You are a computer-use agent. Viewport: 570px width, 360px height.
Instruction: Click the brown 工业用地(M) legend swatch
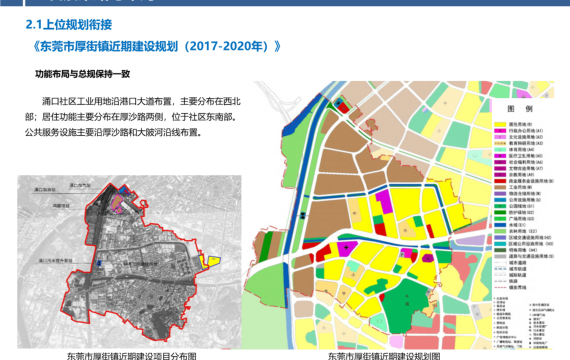tap(500, 187)
